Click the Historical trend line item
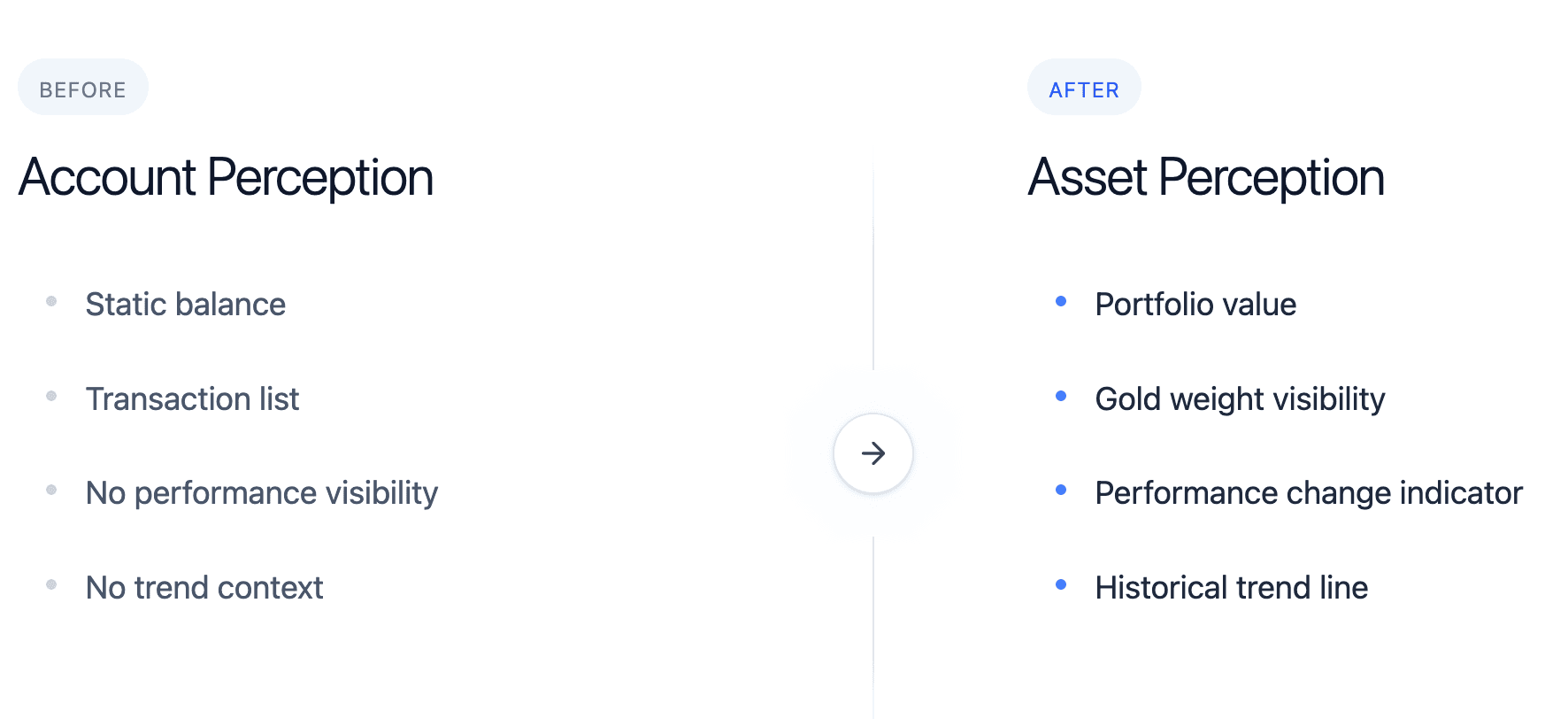Viewport: 1568px width, 719px height. point(1232,588)
